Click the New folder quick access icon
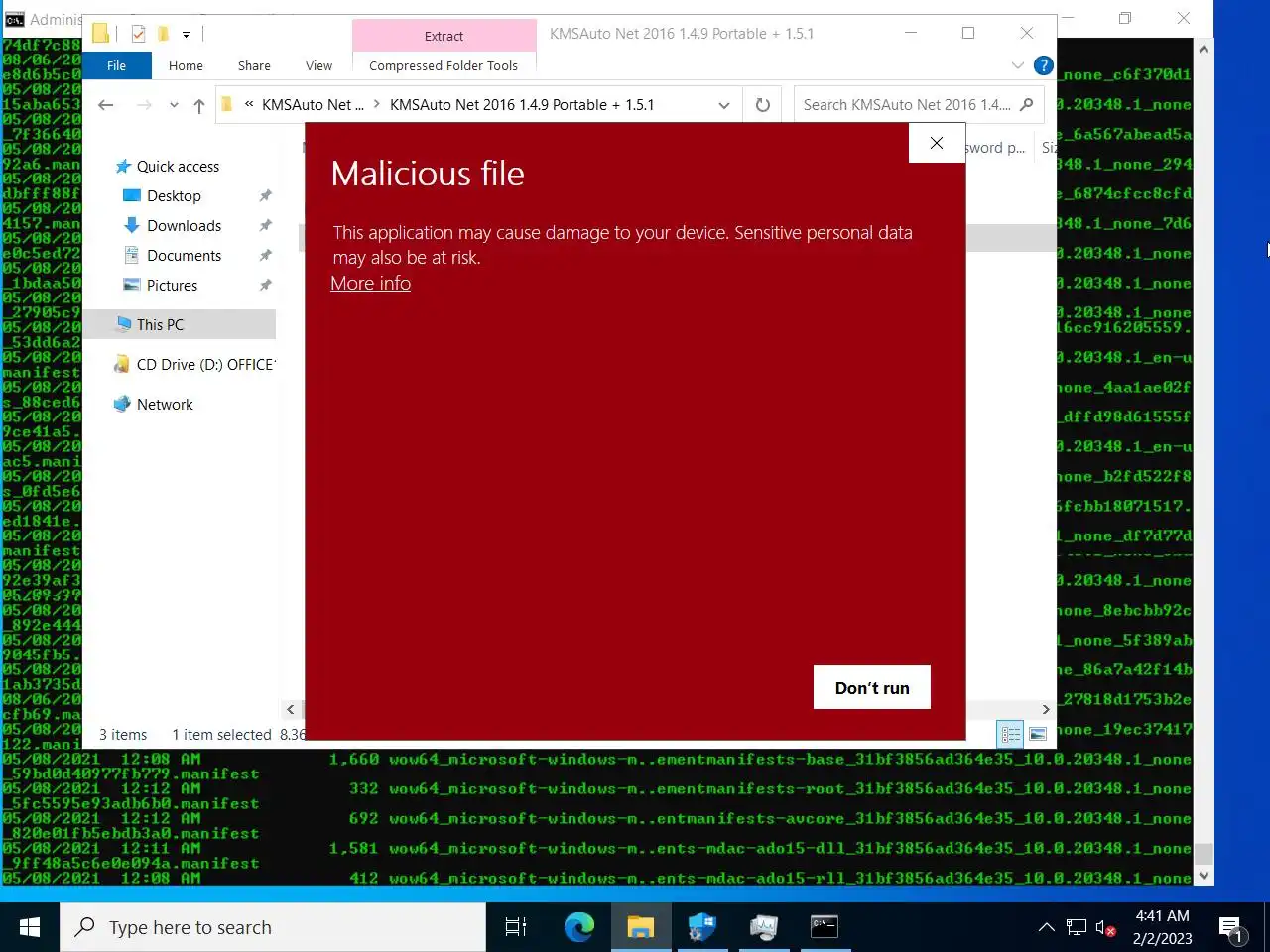 (163, 34)
